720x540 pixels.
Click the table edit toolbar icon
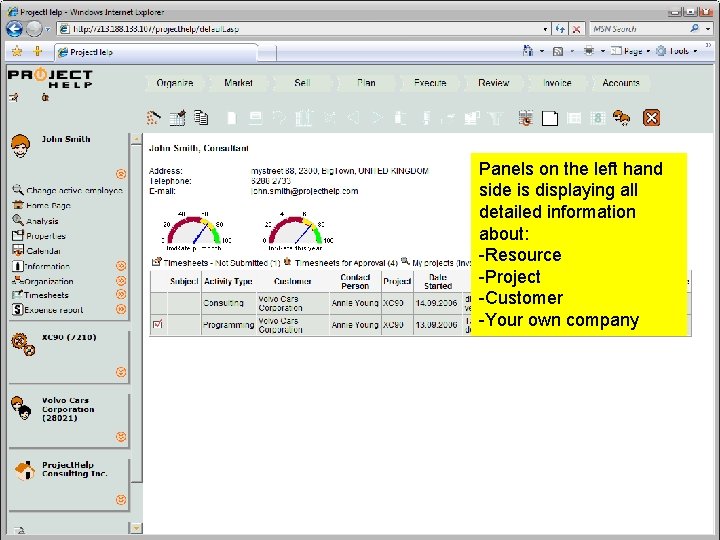pos(177,118)
